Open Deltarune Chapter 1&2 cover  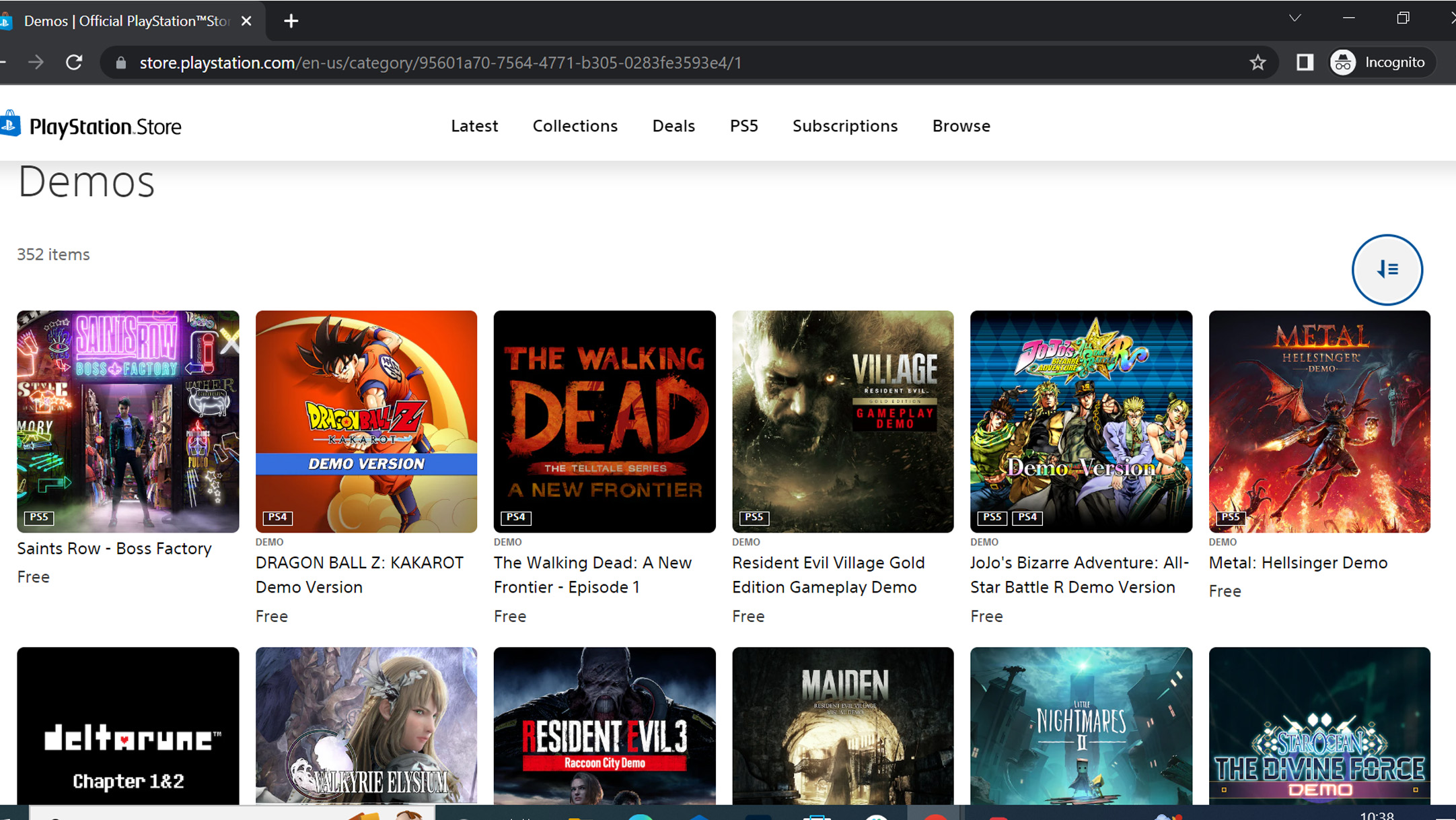coord(128,726)
